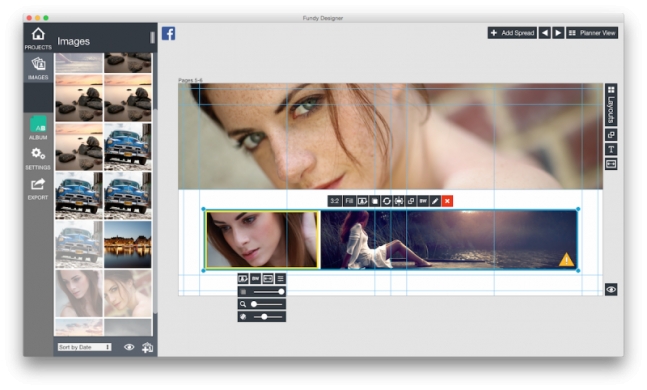This screenshot has width=647, height=390.
Task: Open the lines menu icon in image toolbar
Action: click(x=280, y=279)
